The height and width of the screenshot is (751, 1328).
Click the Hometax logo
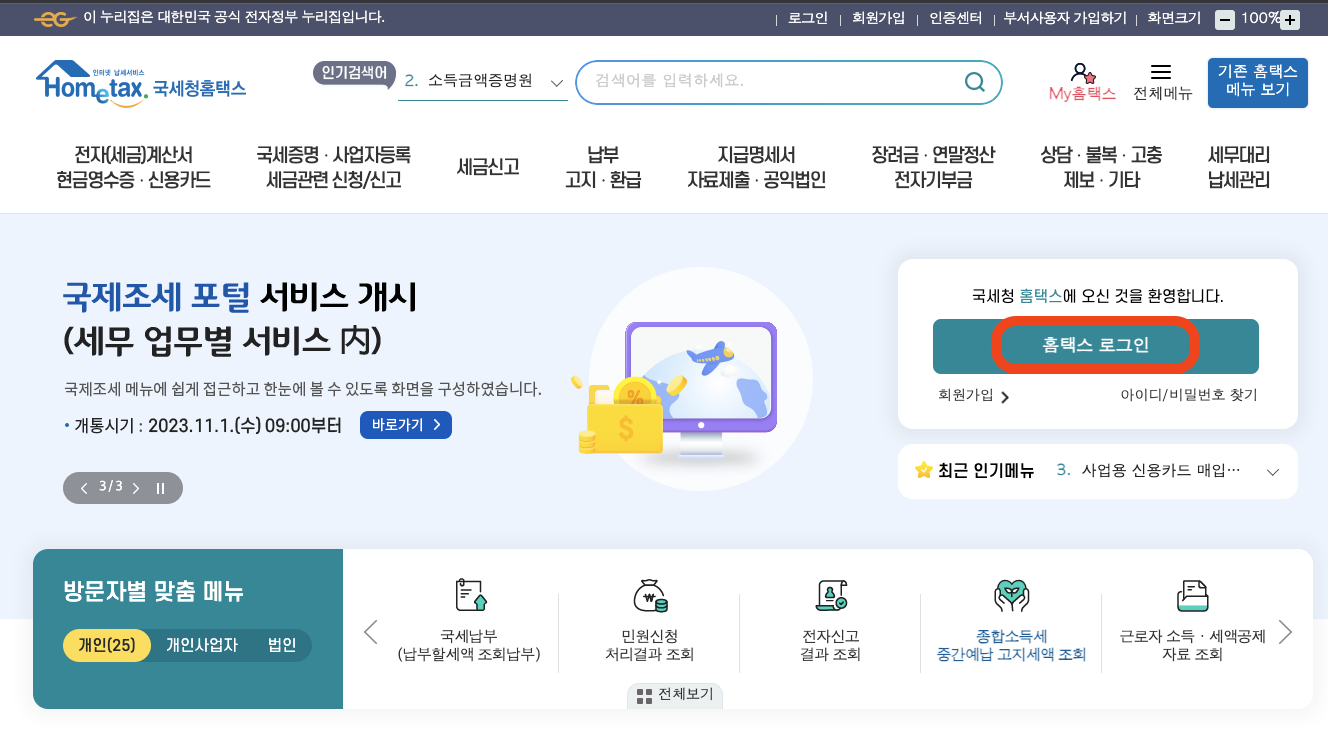[140, 82]
